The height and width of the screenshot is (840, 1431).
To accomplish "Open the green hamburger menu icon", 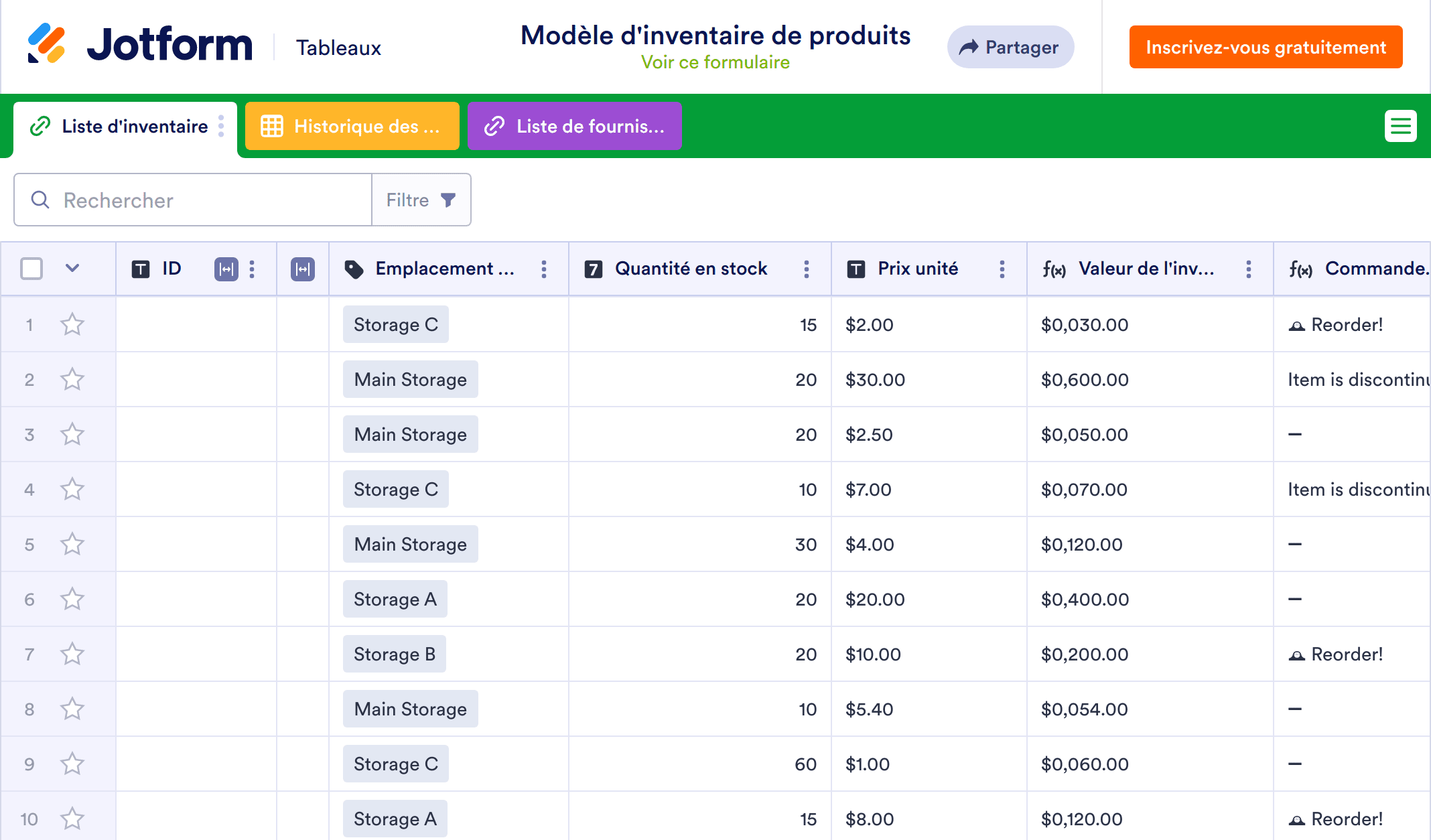I will pyautogui.click(x=1400, y=126).
